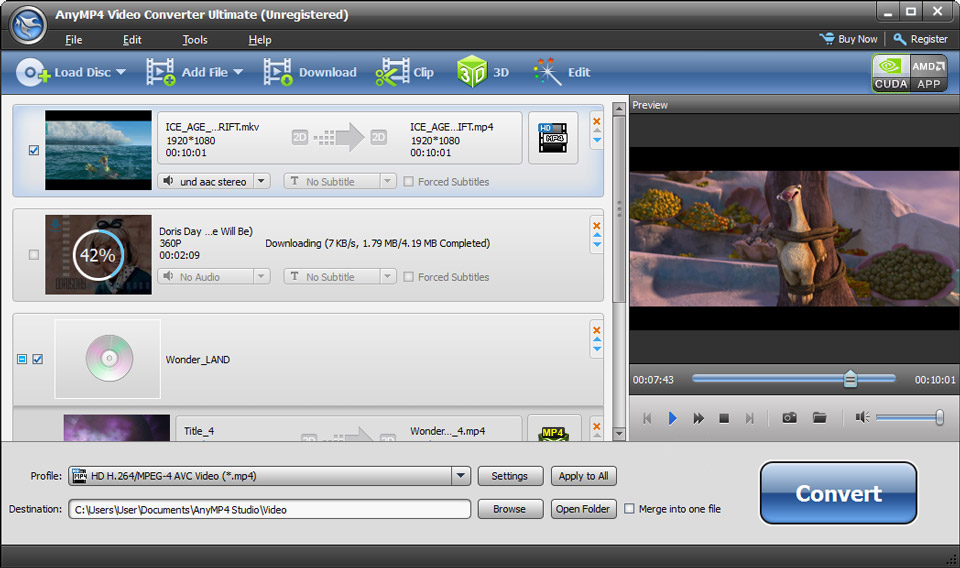The height and width of the screenshot is (568, 960).
Task: Enable Merge into one file
Action: 629,509
